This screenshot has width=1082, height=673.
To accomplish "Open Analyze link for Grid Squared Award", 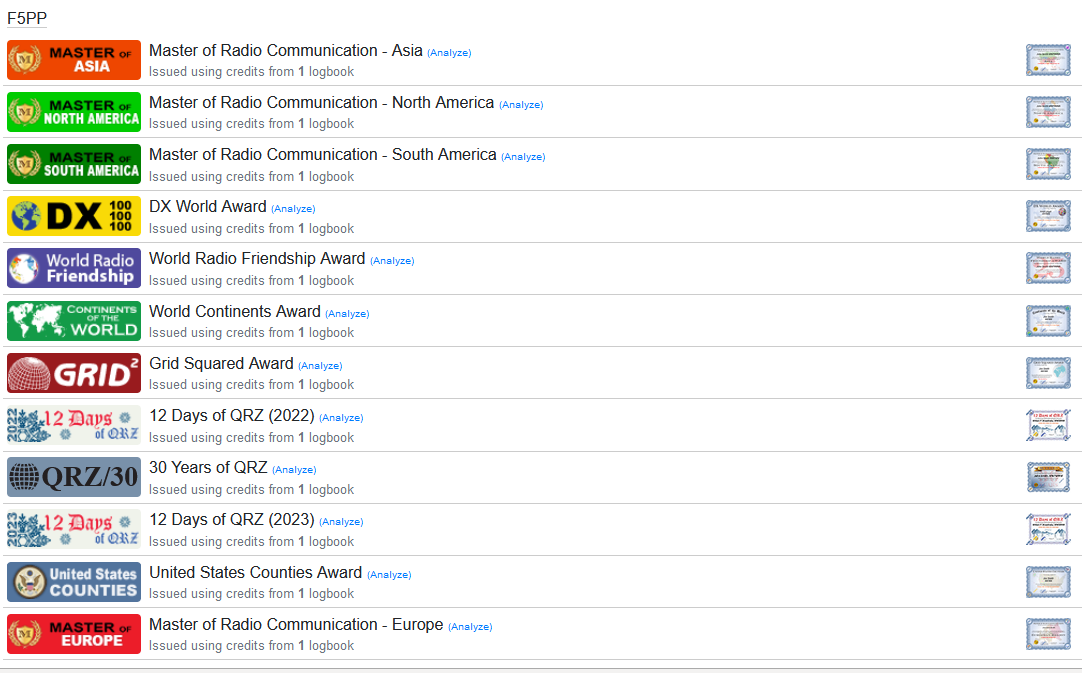I will pyautogui.click(x=320, y=366).
